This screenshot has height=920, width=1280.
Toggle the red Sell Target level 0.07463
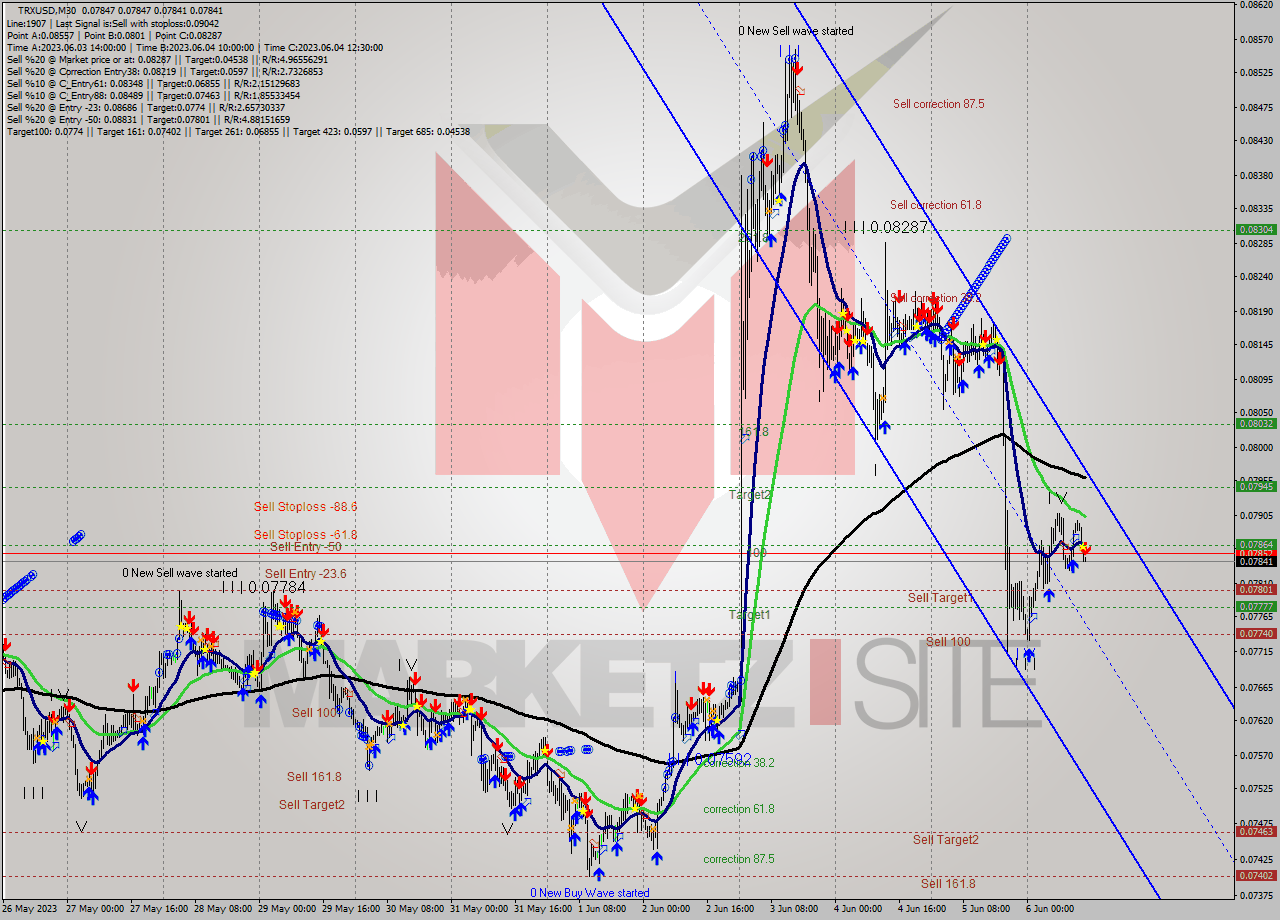1258,829
